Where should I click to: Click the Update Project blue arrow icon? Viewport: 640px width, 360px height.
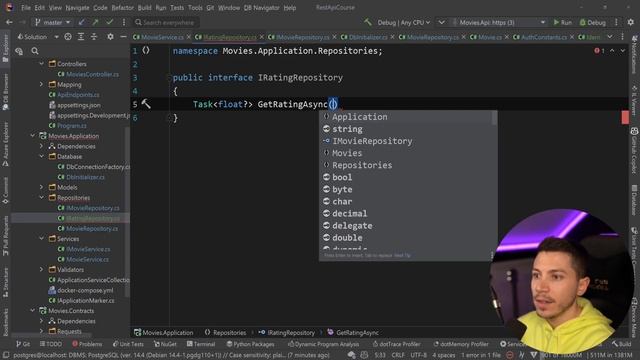click(82, 22)
